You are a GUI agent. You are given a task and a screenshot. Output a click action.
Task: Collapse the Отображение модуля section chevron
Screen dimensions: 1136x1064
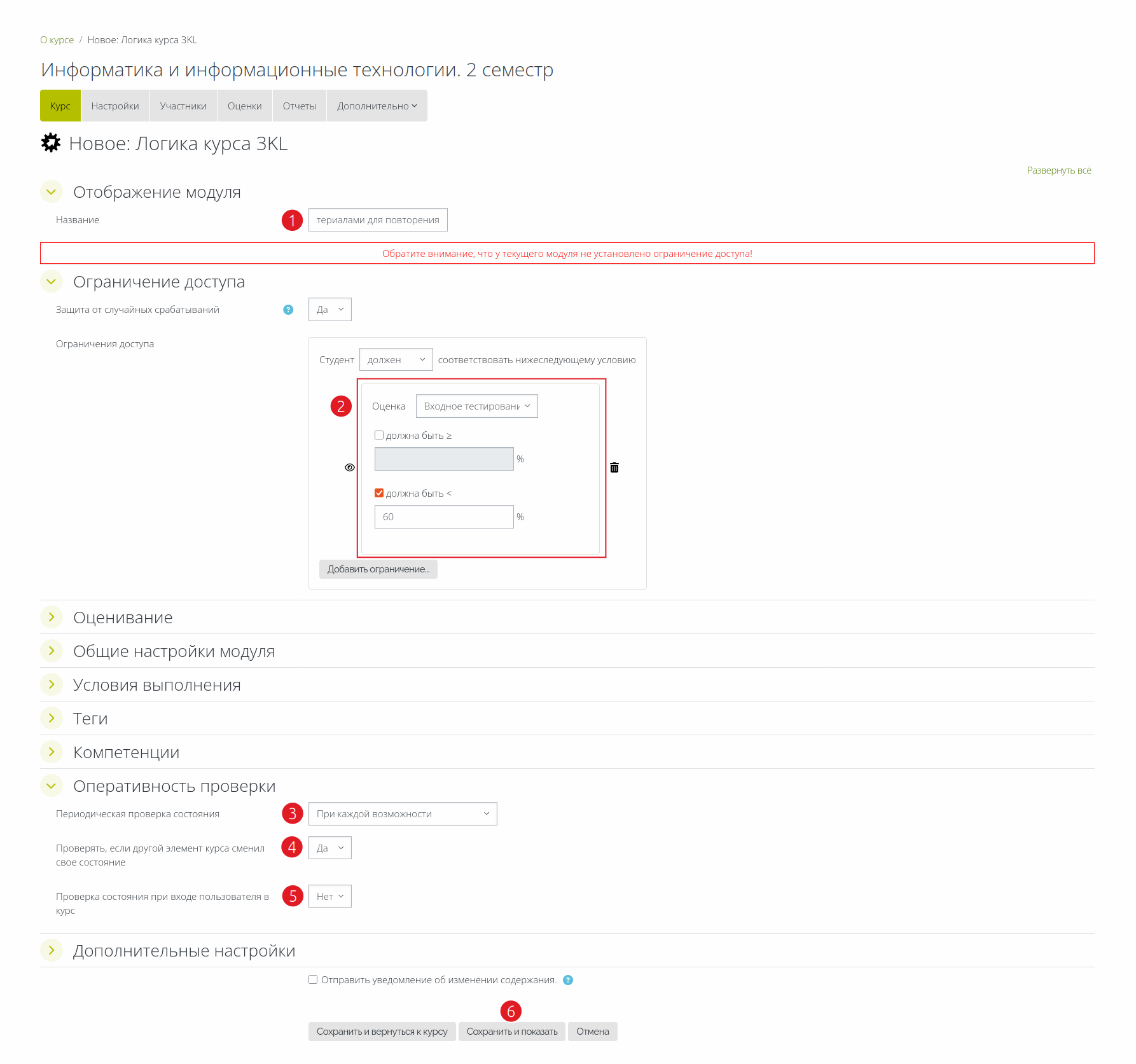tap(52, 192)
